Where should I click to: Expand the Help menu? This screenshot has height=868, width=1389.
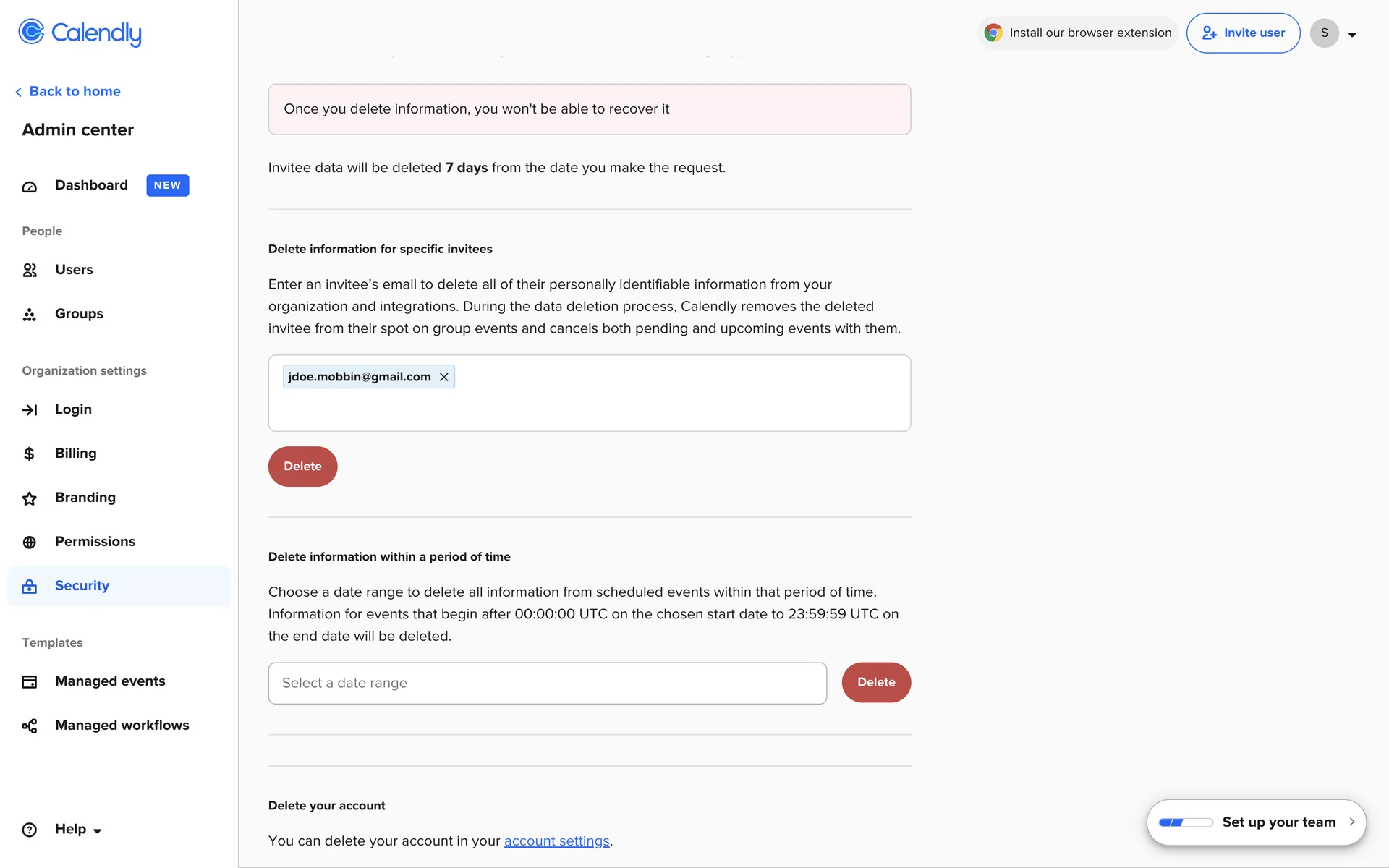click(78, 830)
